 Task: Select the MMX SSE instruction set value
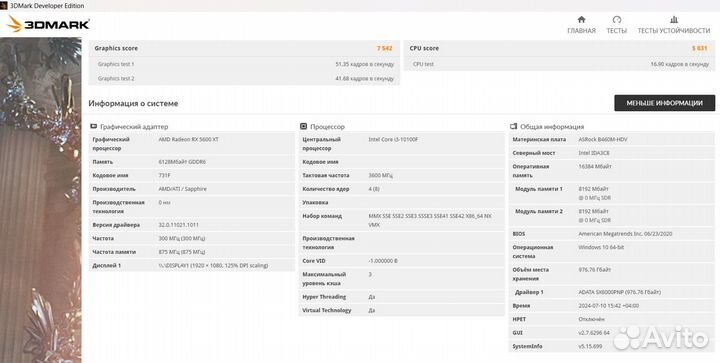[430, 220]
